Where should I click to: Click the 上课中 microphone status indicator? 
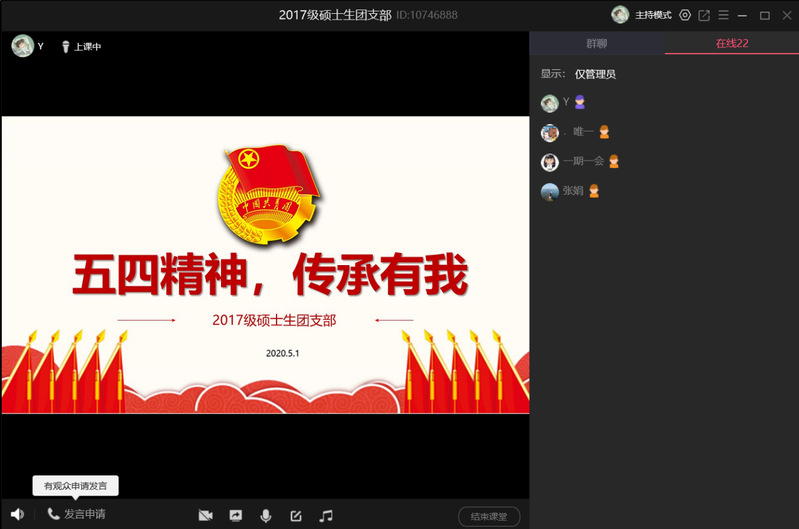(x=81, y=46)
